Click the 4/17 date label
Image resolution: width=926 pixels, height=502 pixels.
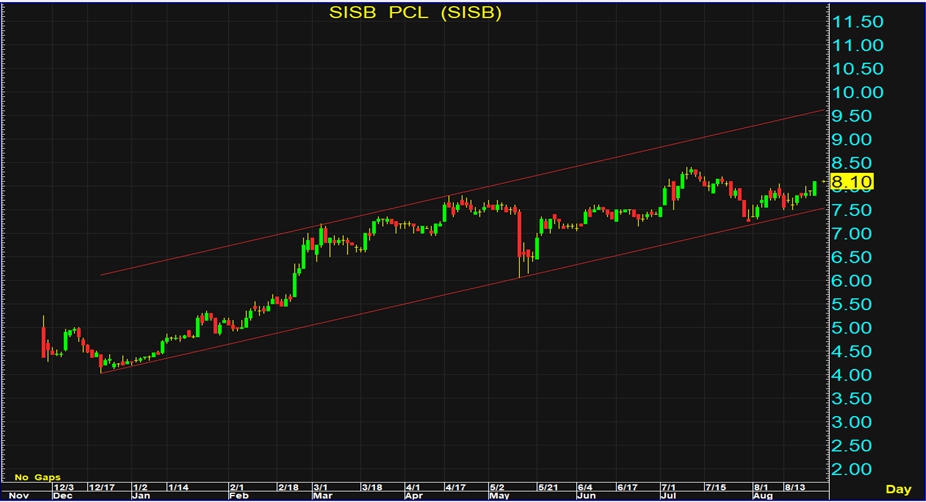pos(455,487)
